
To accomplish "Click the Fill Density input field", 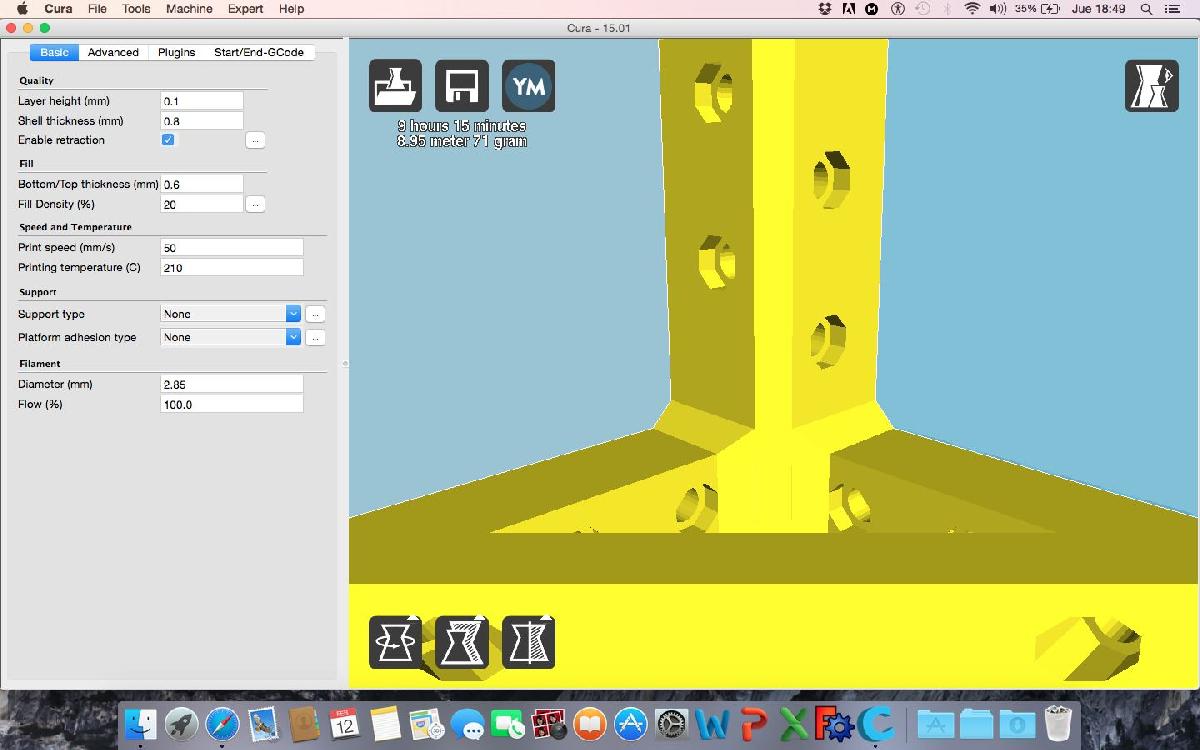I will 202,204.
